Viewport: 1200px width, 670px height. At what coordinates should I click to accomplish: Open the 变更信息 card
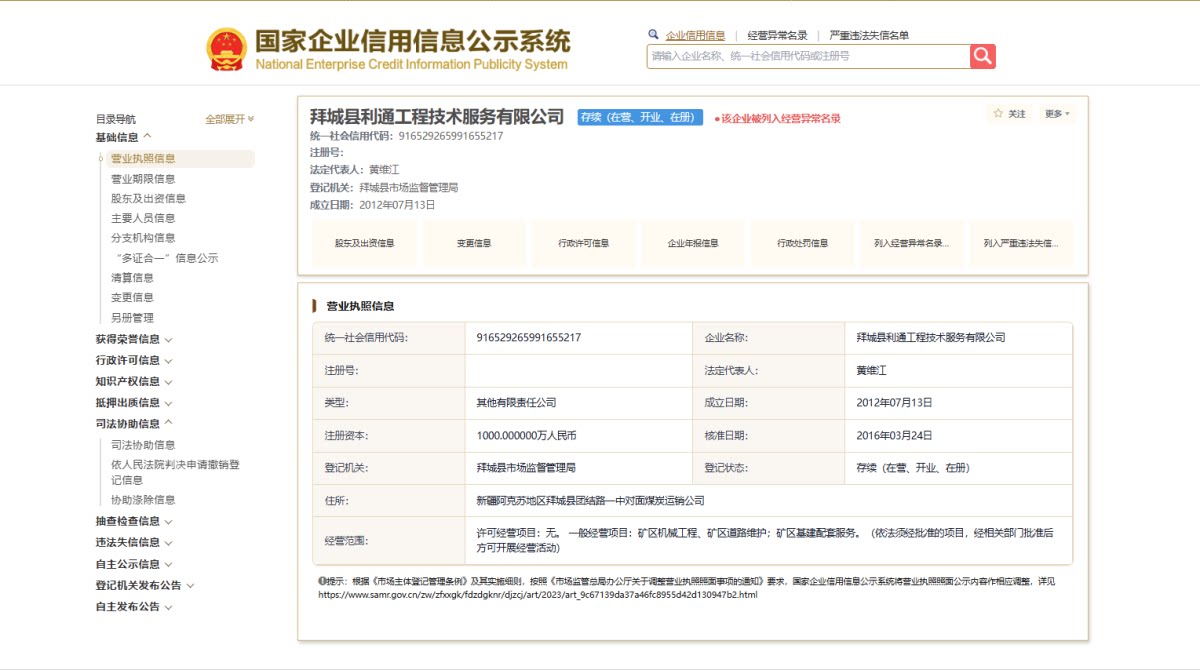[x=474, y=243]
